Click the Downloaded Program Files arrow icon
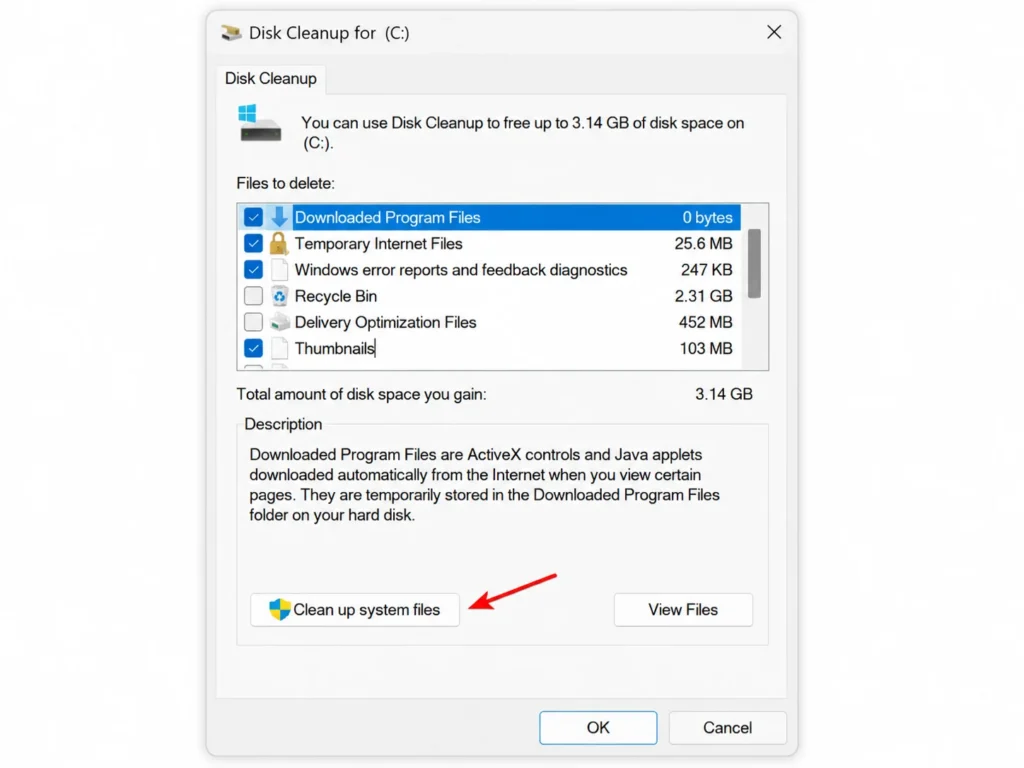 pyautogui.click(x=279, y=217)
